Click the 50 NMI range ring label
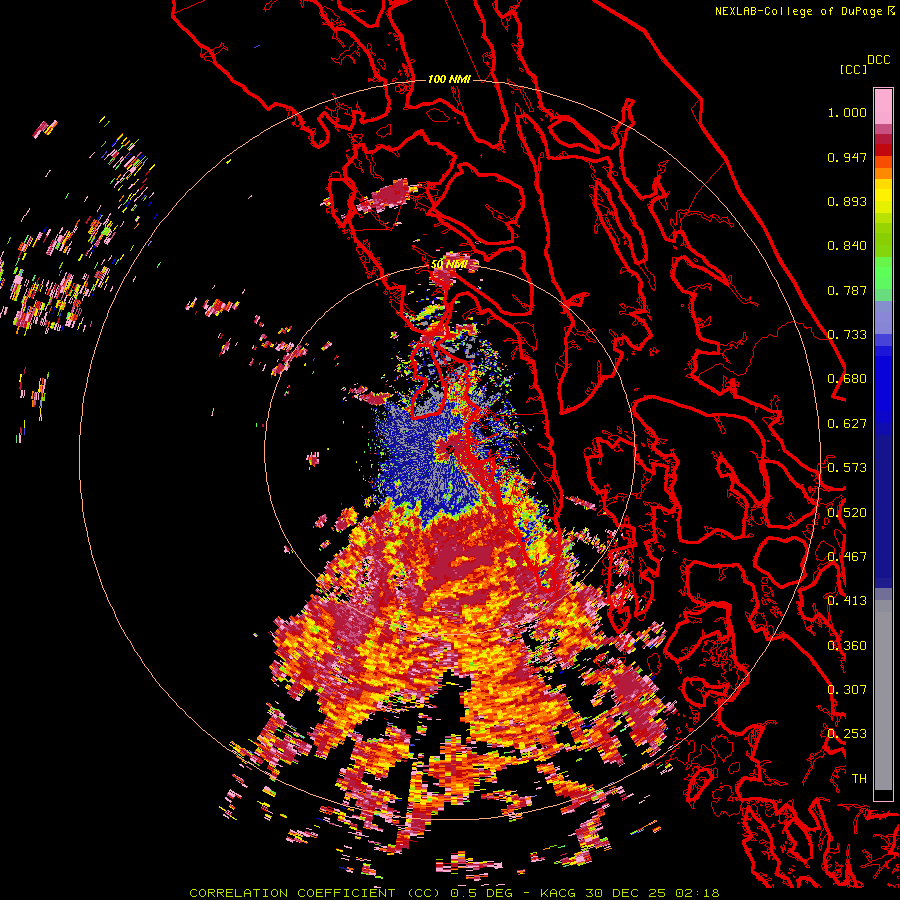The height and width of the screenshot is (900, 900). tap(449, 264)
